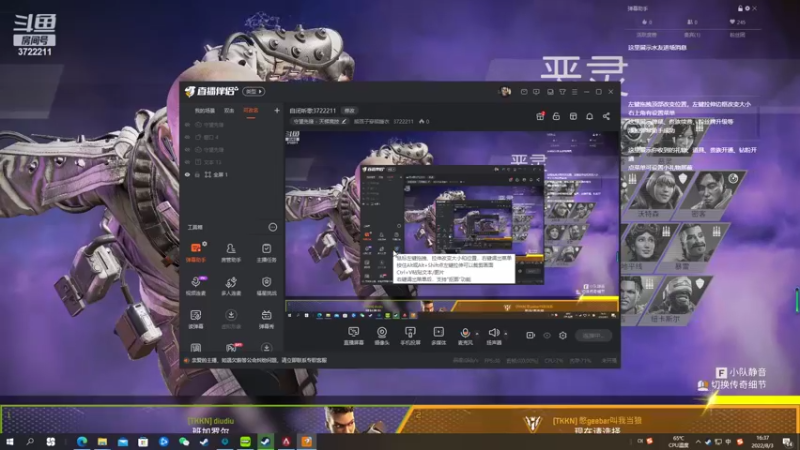Show hidden system tray icons

click(698, 442)
